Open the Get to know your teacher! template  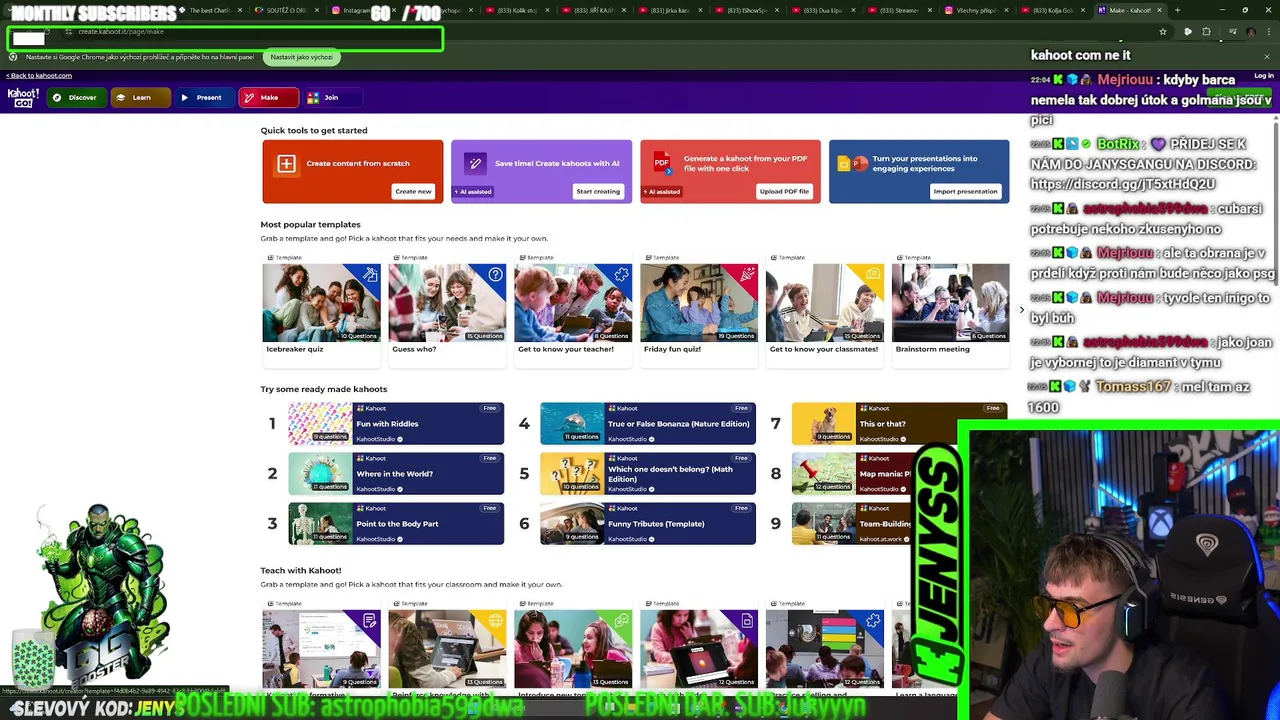[x=573, y=308]
